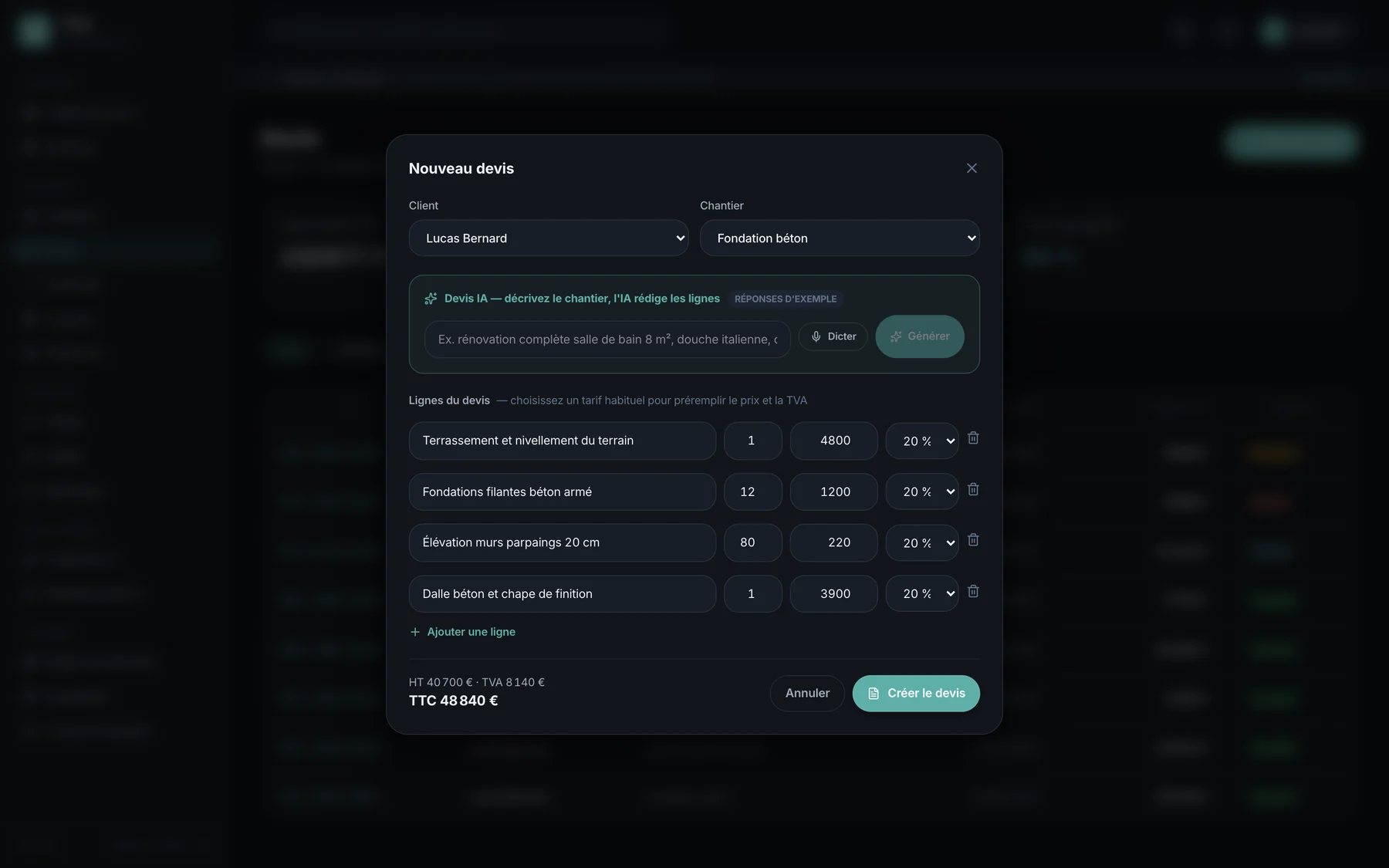The width and height of the screenshot is (1389, 868).
Task: Open TVA dropdown on Fondations filantes line
Action: (922, 491)
